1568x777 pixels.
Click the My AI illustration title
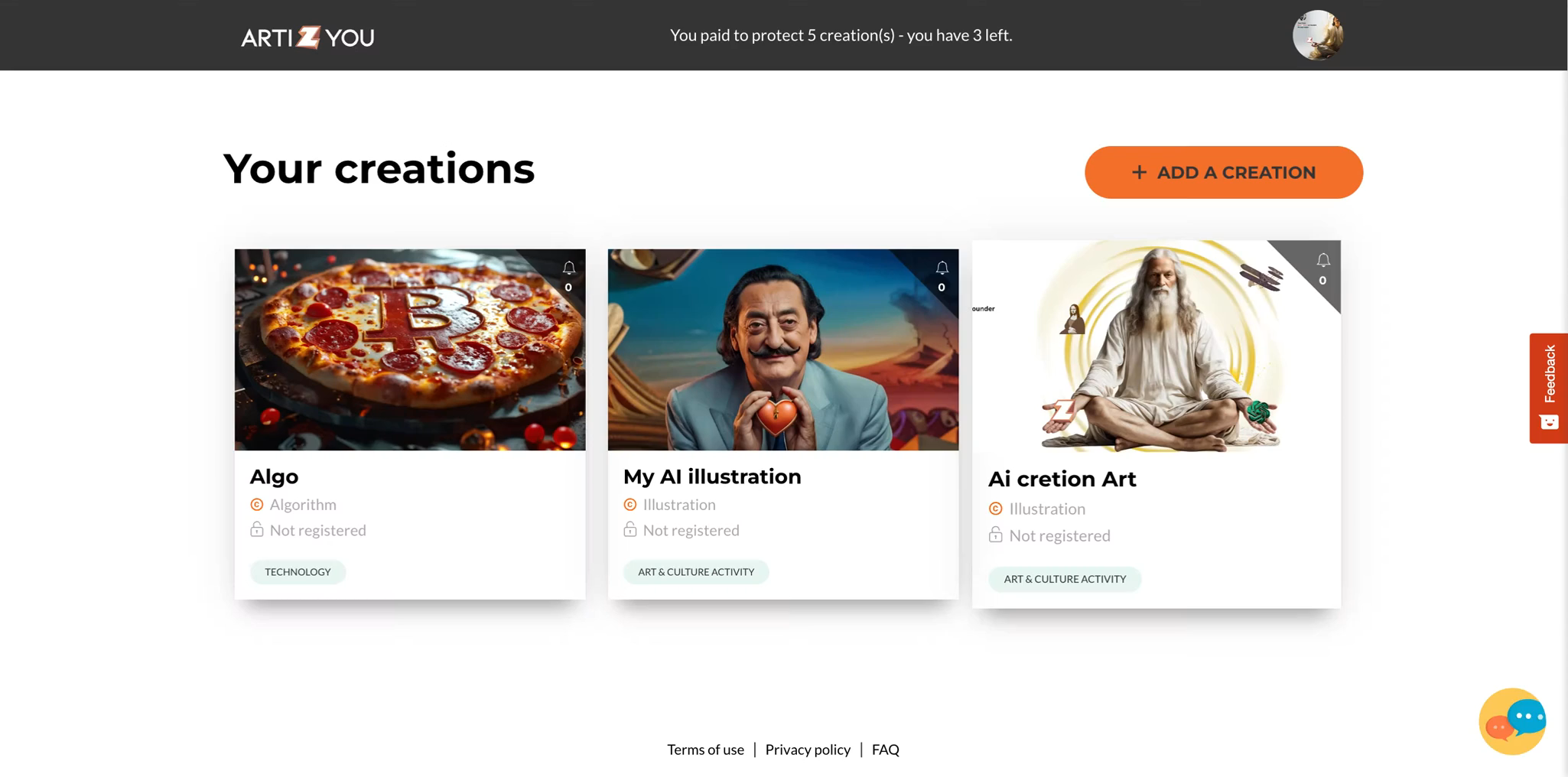(712, 476)
